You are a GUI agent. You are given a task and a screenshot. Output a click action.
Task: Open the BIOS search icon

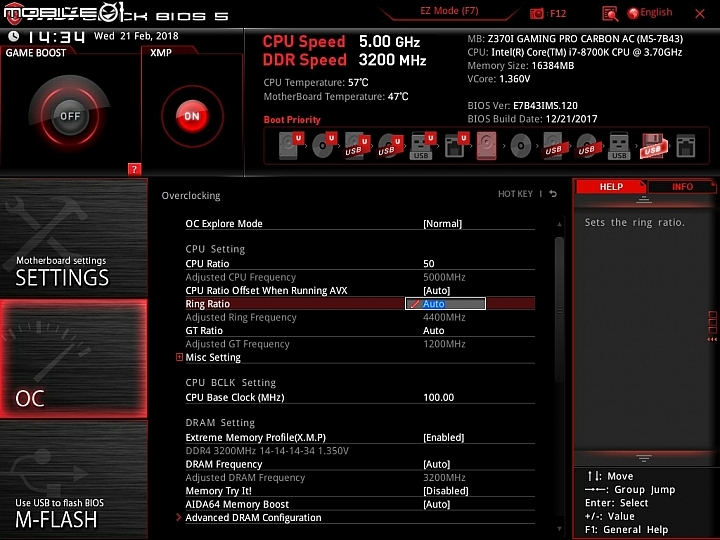[610, 14]
